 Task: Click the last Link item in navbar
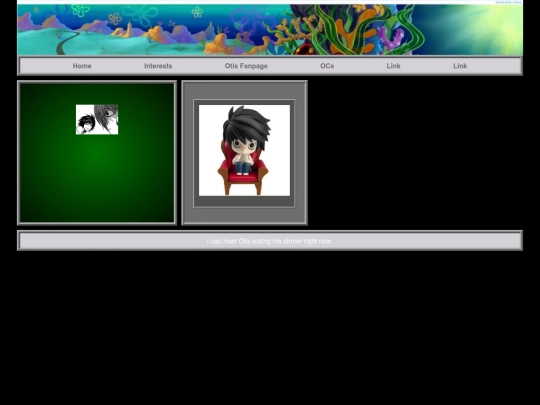pyautogui.click(x=460, y=66)
